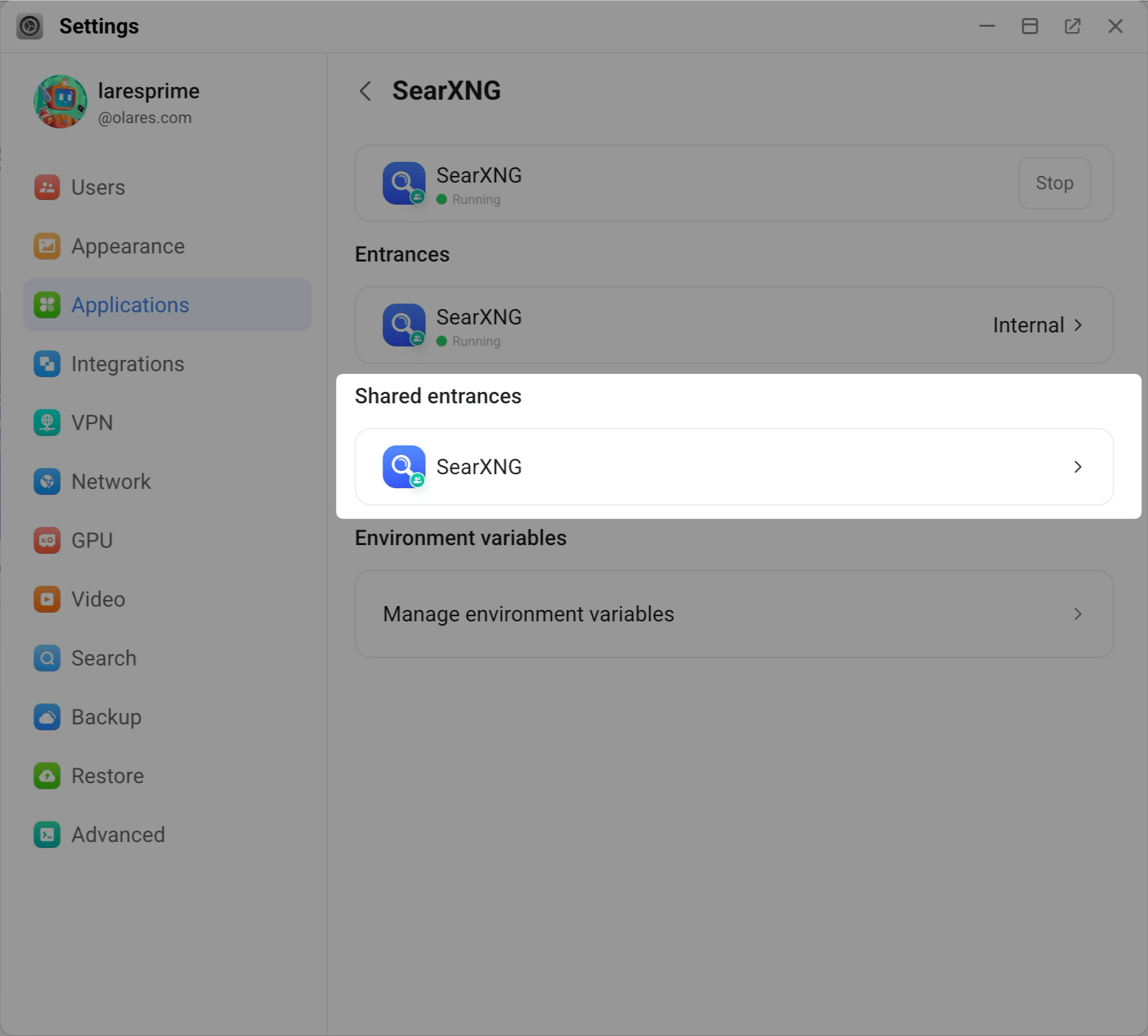Viewport: 1148px width, 1036px height.
Task: Select the Advanced menu label
Action: pyautogui.click(x=118, y=835)
